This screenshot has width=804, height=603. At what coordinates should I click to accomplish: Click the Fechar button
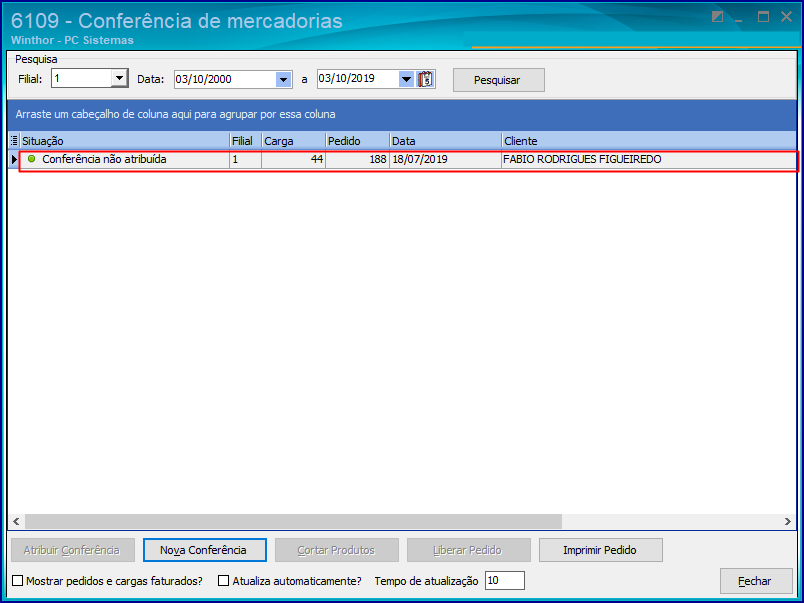756,581
